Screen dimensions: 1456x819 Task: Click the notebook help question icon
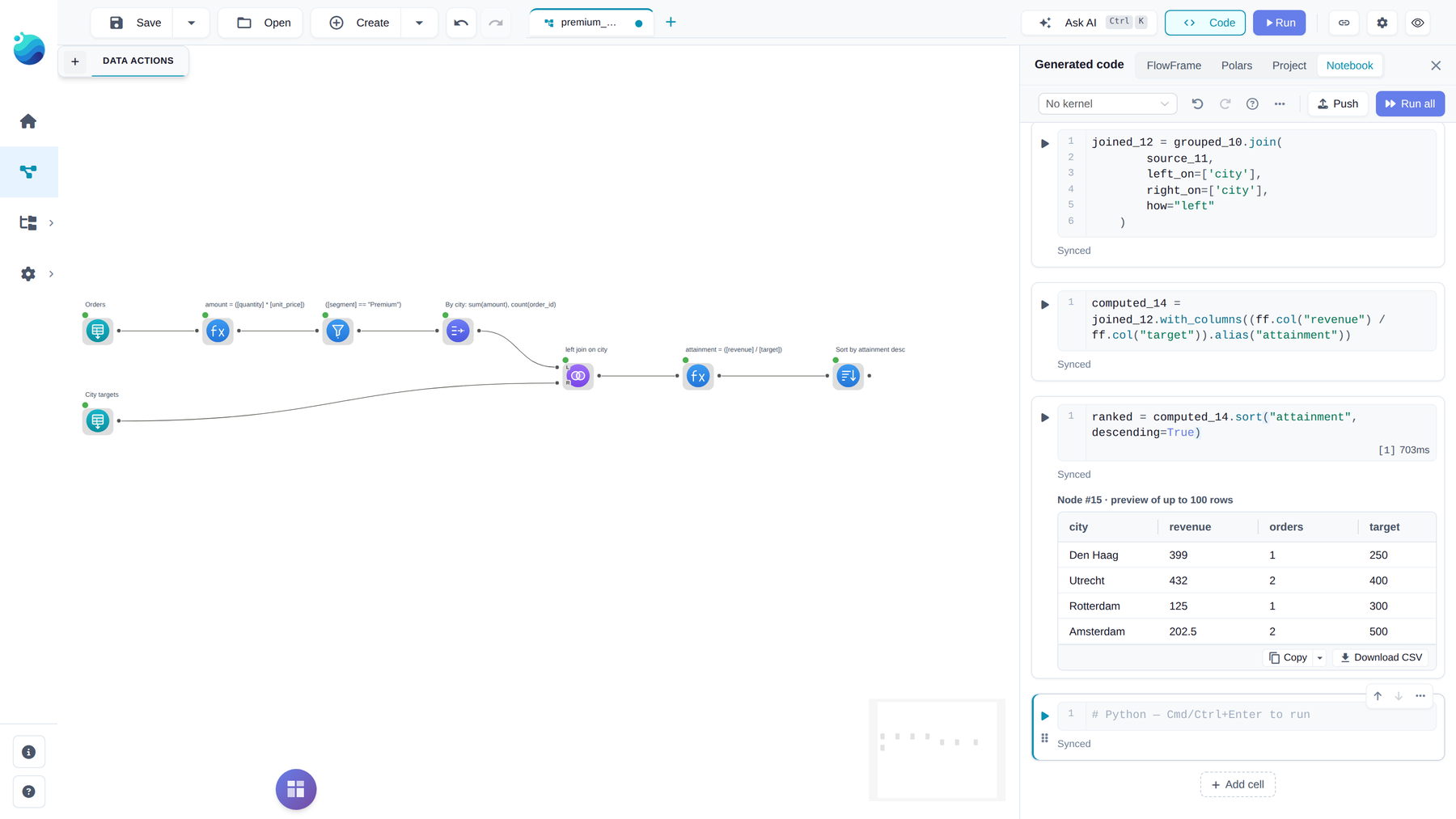pos(1252,103)
